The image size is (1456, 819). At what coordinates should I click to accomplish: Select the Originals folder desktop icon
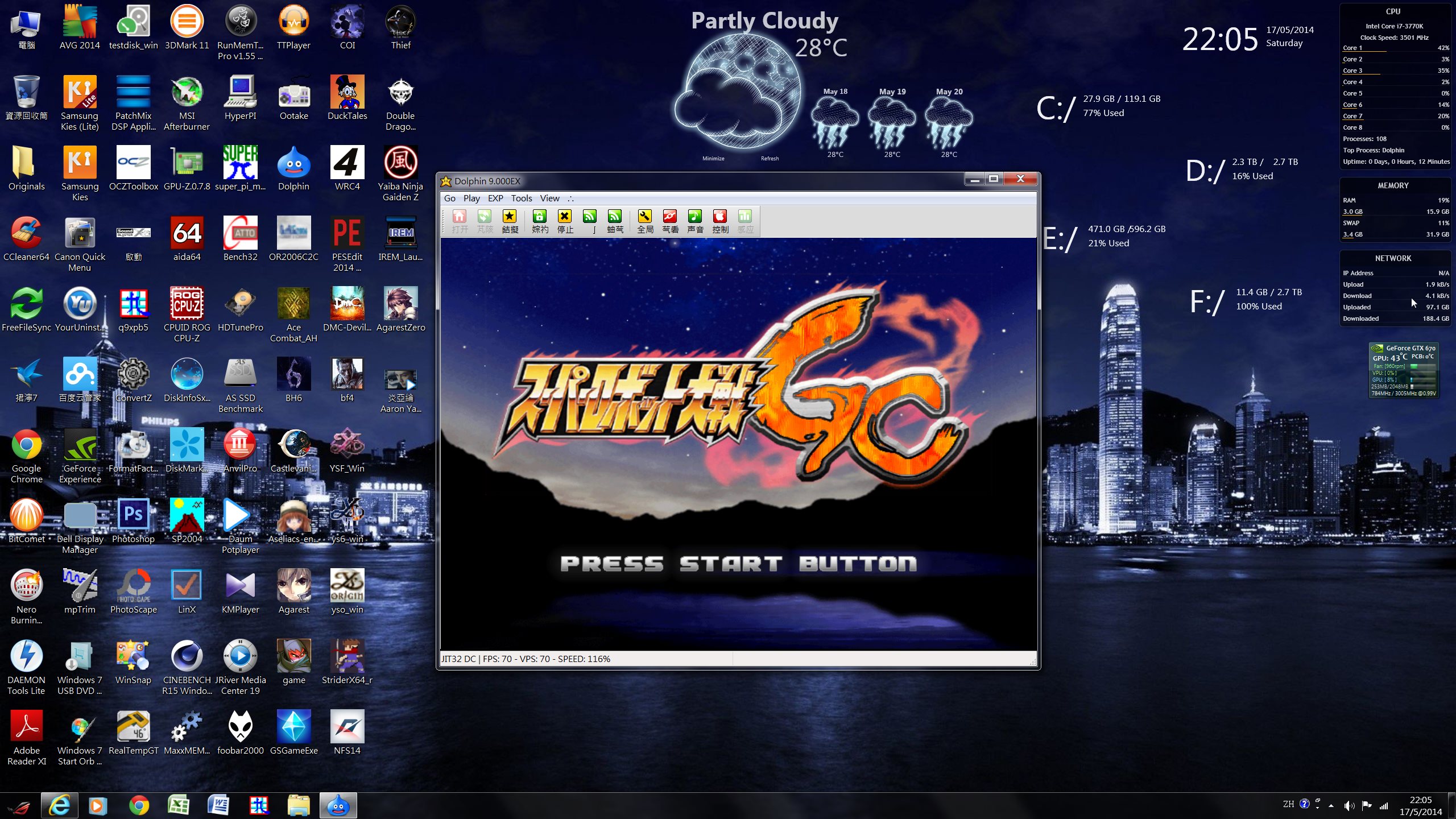(x=26, y=168)
